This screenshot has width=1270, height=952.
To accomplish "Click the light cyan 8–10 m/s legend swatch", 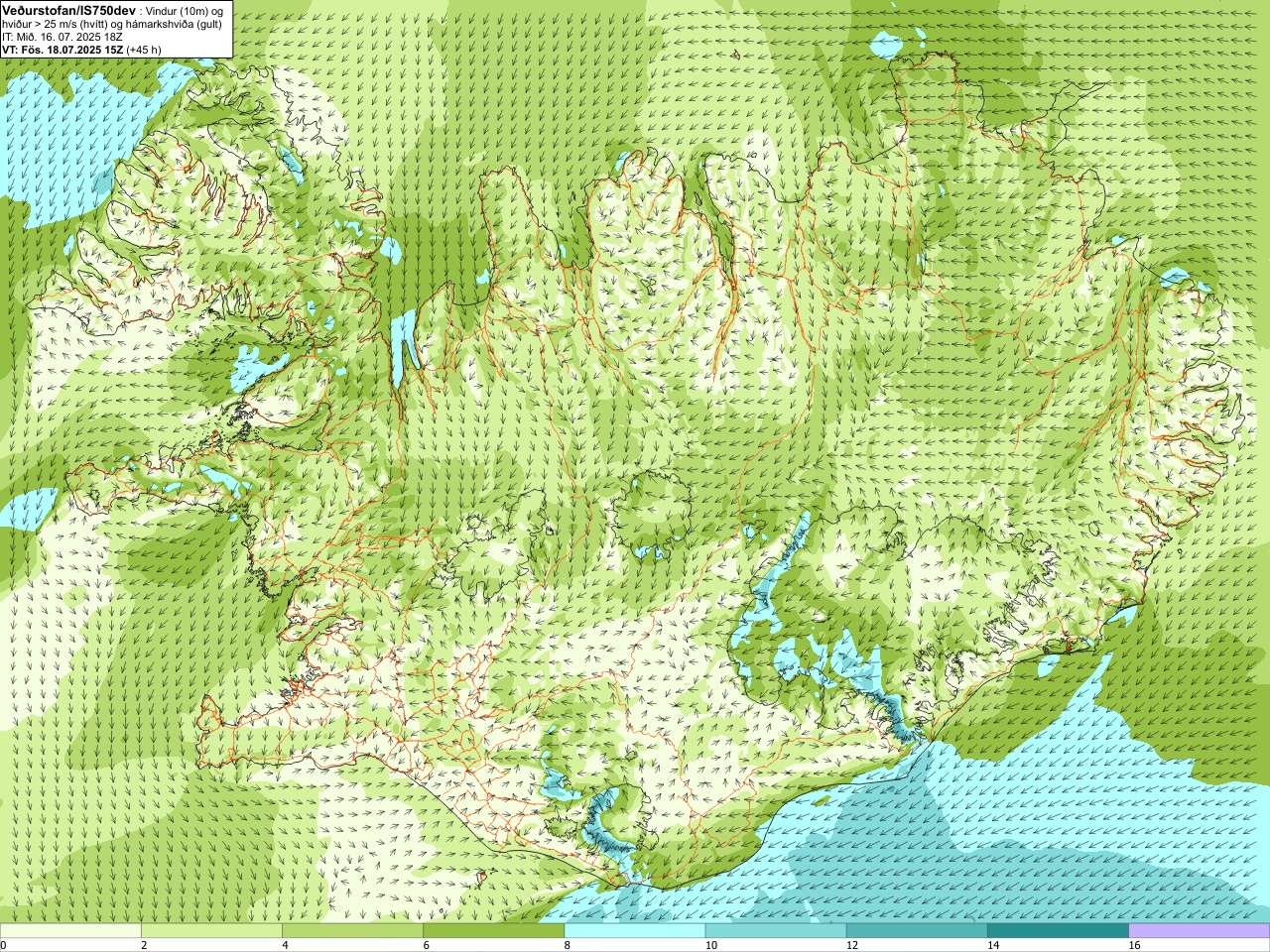I will (x=635, y=931).
